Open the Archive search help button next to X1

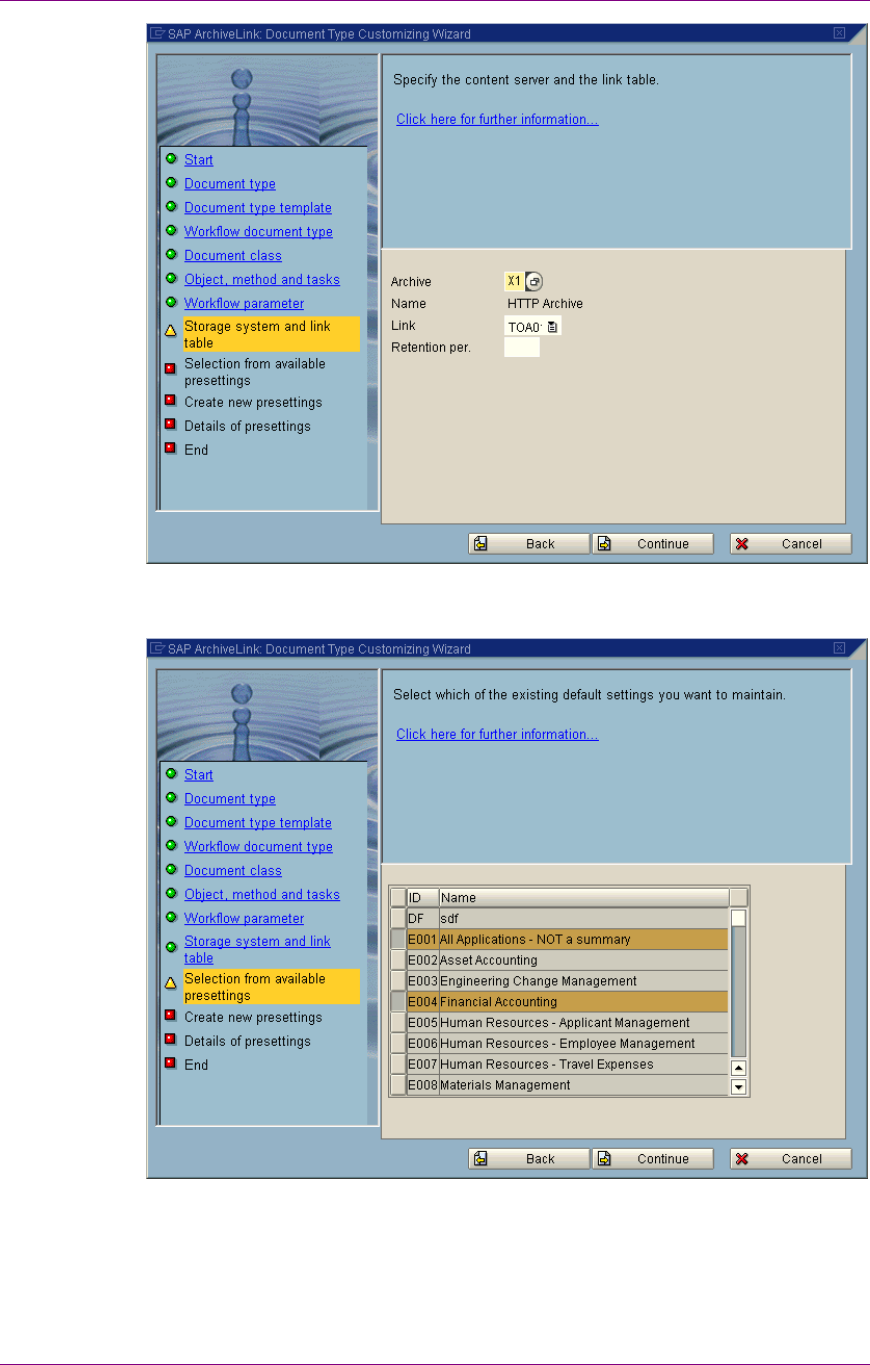tap(534, 282)
